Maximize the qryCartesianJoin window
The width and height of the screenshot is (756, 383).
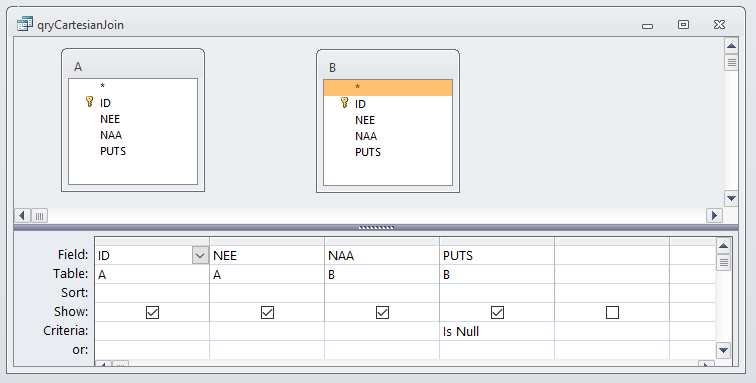click(683, 24)
